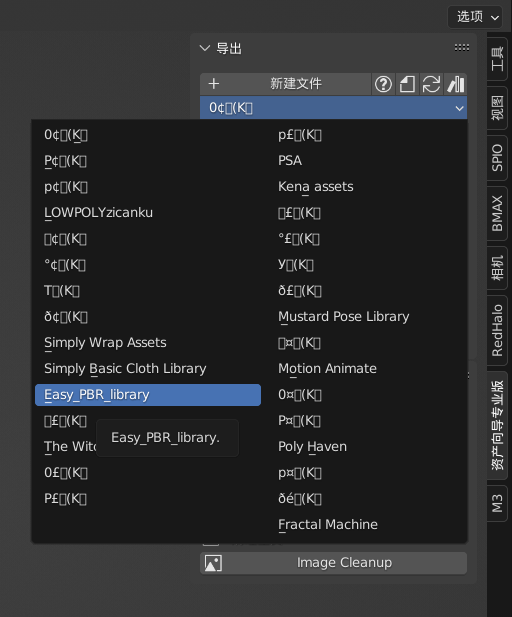This screenshot has width=512, height=617.
Task: Open the question mark help icon
Action: click(x=383, y=84)
